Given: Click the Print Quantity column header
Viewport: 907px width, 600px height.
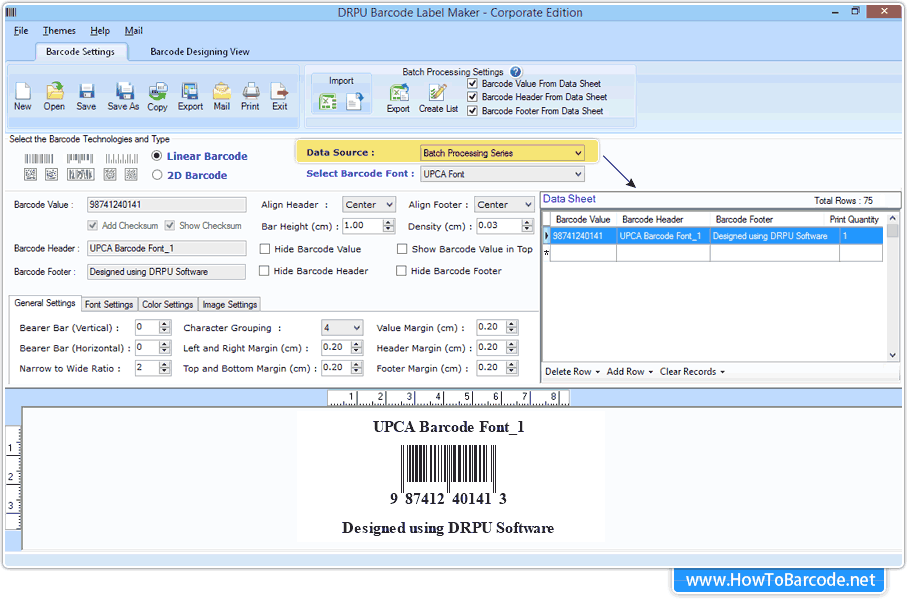Looking at the screenshot, I should click(x=854, y=219).
